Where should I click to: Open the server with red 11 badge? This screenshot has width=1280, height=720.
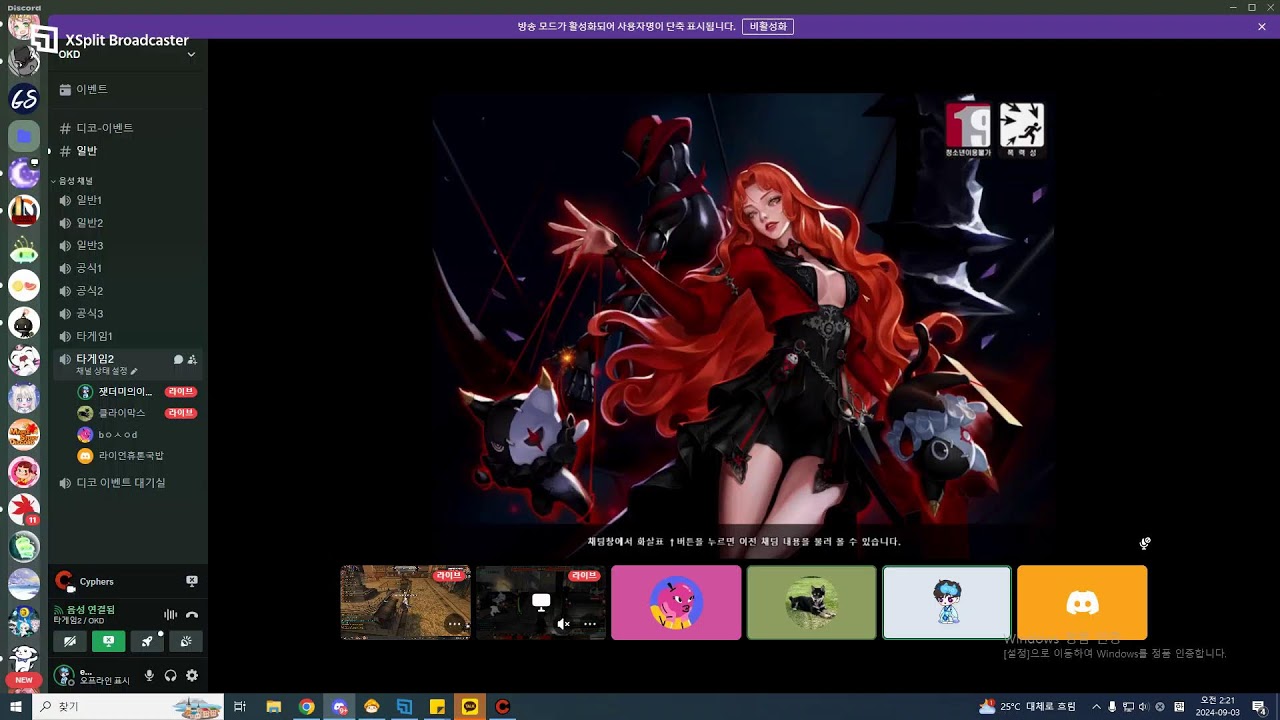(24, 510)
